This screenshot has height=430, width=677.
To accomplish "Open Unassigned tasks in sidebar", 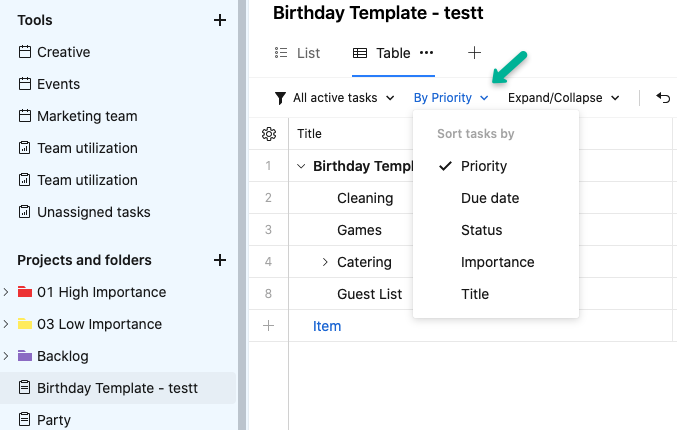I will tap(93, 212).
